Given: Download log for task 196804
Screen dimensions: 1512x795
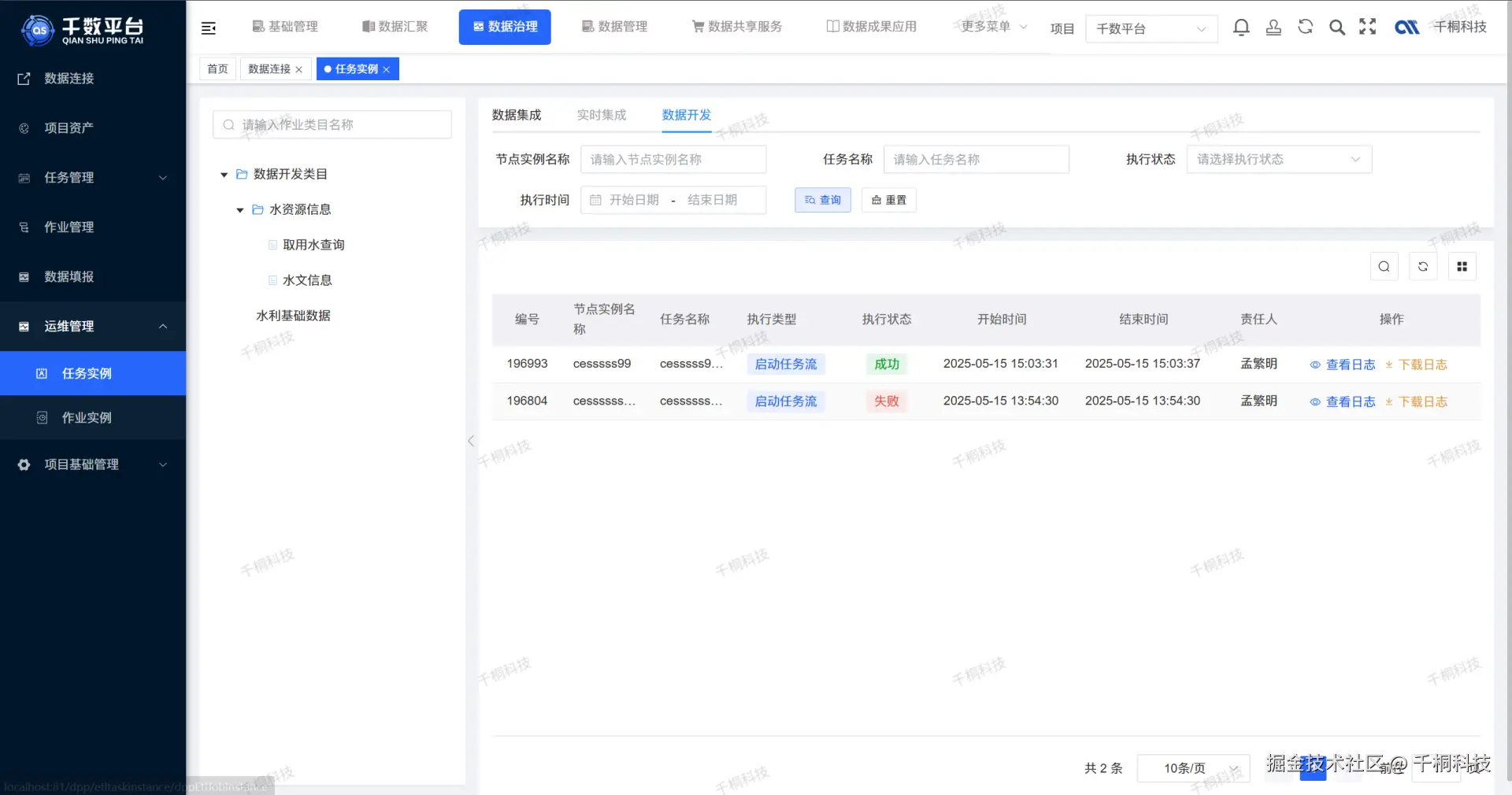Looking at the screenshot, I should [x=1416, y=401].
